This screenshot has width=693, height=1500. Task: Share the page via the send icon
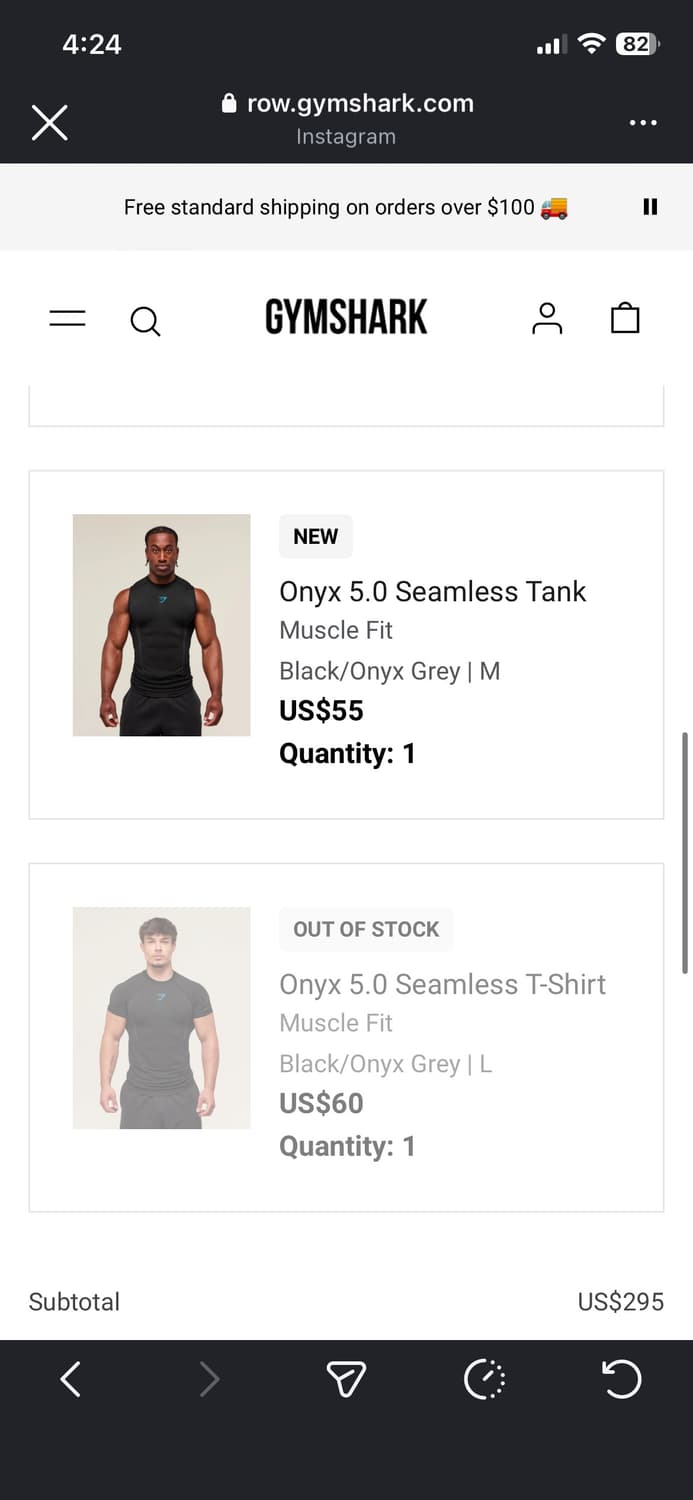point(346,1380)
